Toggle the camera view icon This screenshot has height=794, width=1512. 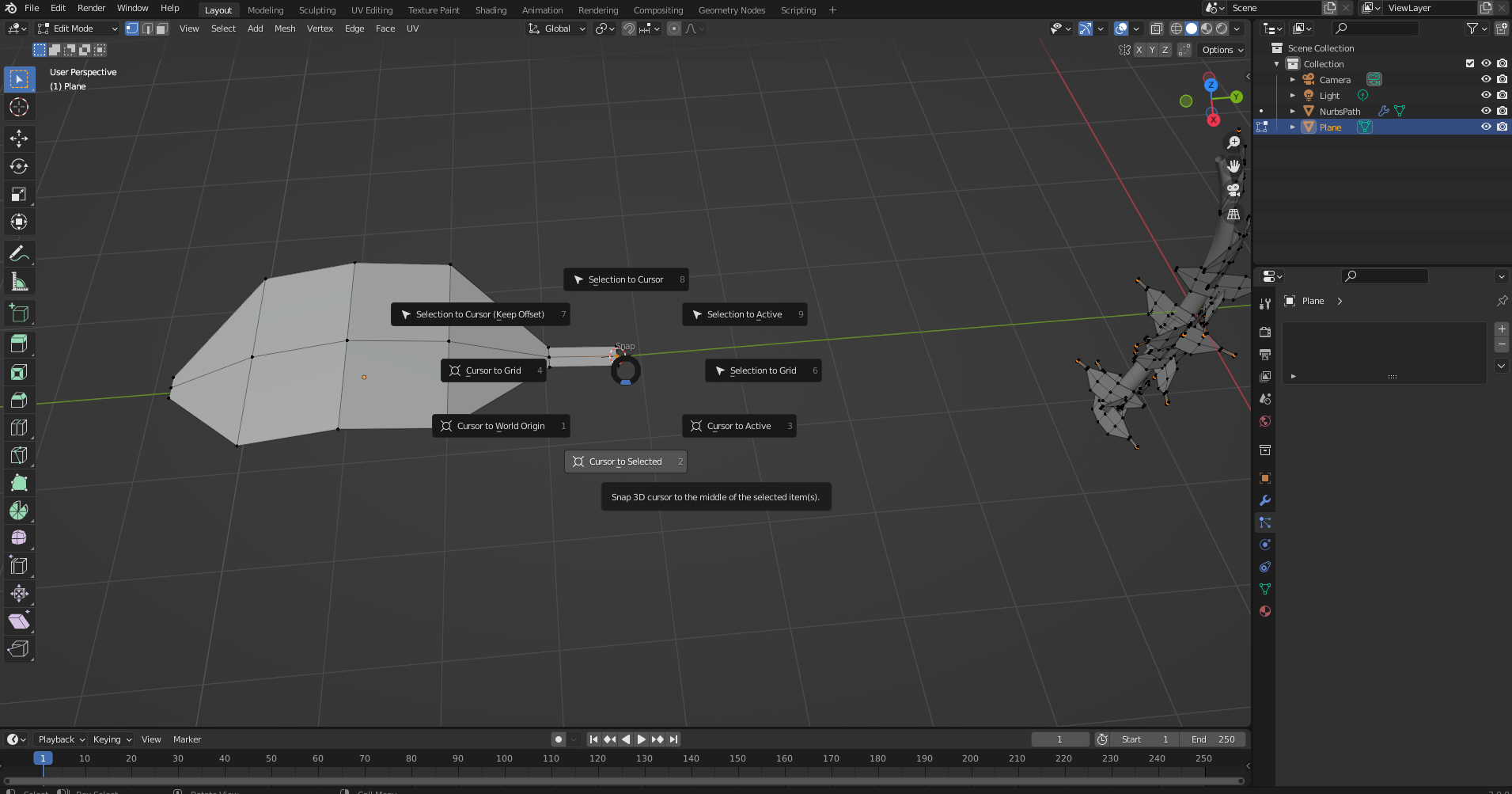tap(1233, 190)
